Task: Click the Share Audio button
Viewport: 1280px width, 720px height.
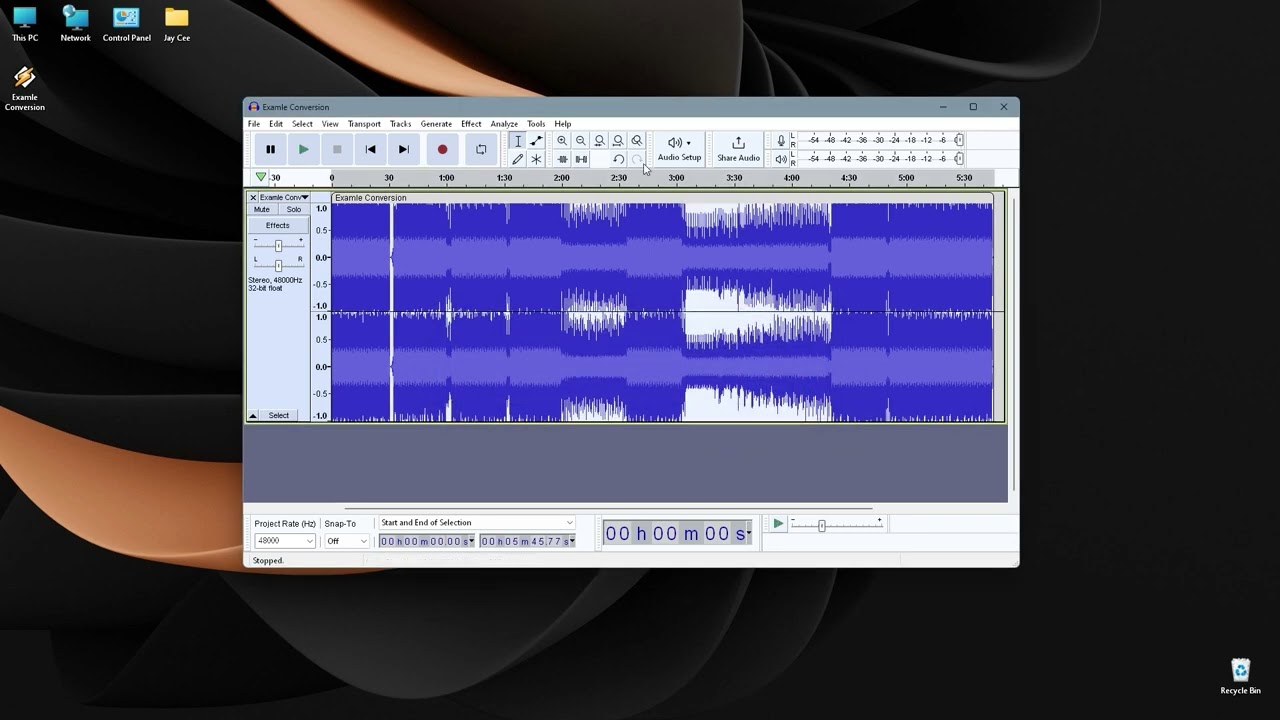Action: point(738,149)
